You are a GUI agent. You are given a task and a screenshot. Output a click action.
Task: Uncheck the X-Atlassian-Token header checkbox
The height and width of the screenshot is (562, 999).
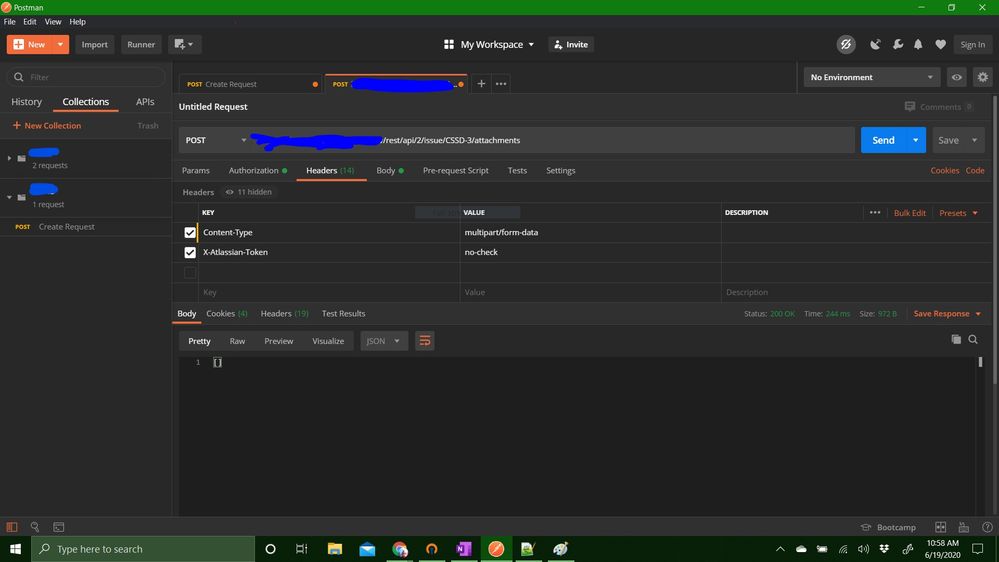pyautogui.click(x=190, y=252)
